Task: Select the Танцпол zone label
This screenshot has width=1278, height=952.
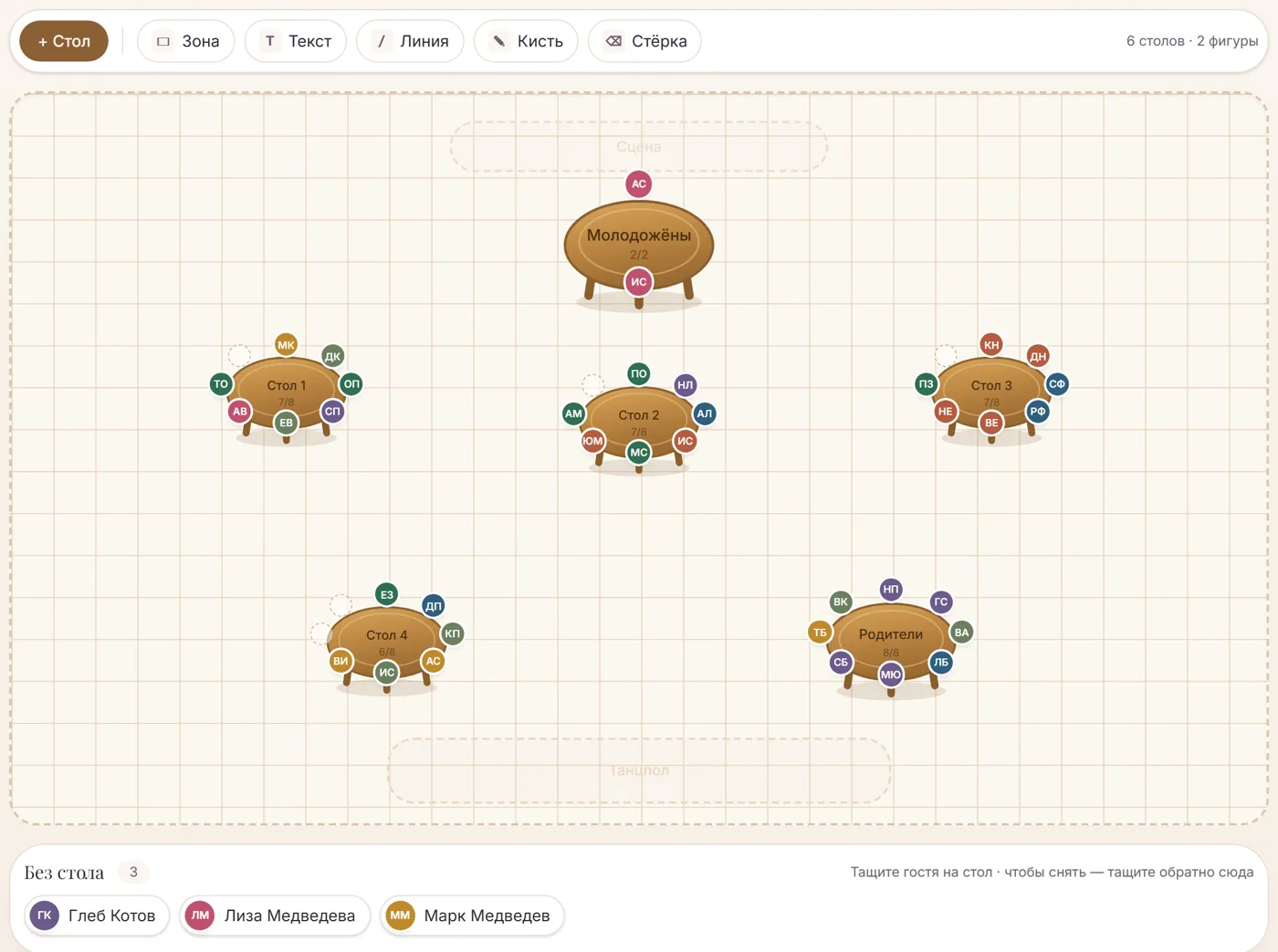Action: 639,770
